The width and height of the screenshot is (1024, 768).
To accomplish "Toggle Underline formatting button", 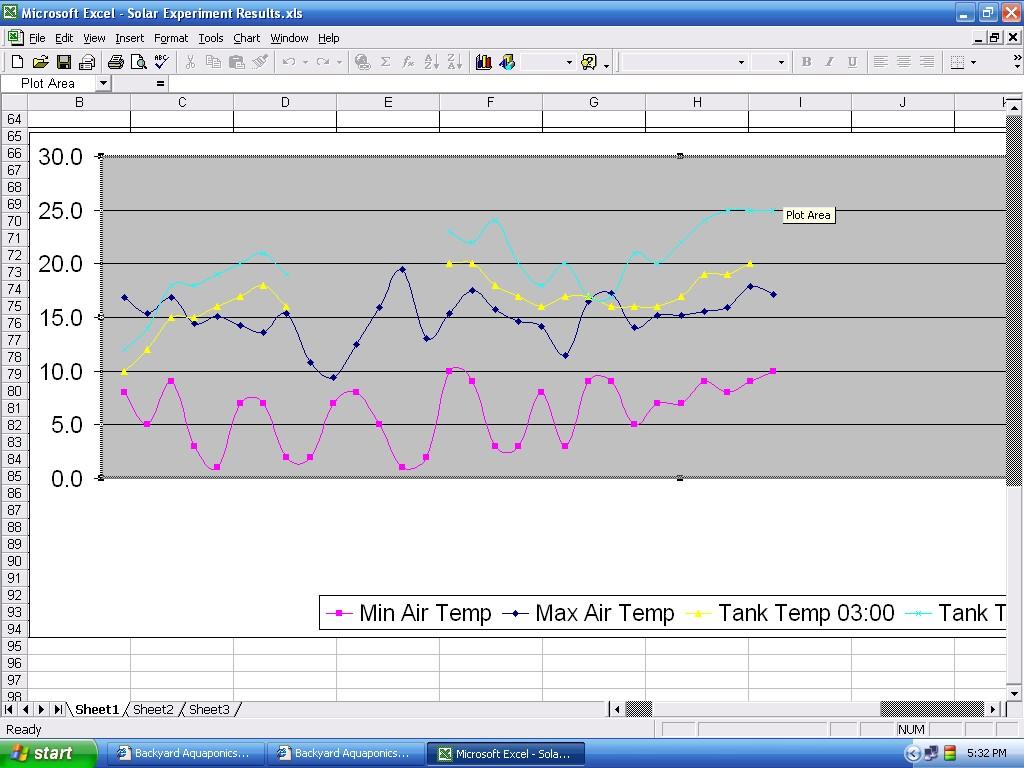I will pos(852,62).
